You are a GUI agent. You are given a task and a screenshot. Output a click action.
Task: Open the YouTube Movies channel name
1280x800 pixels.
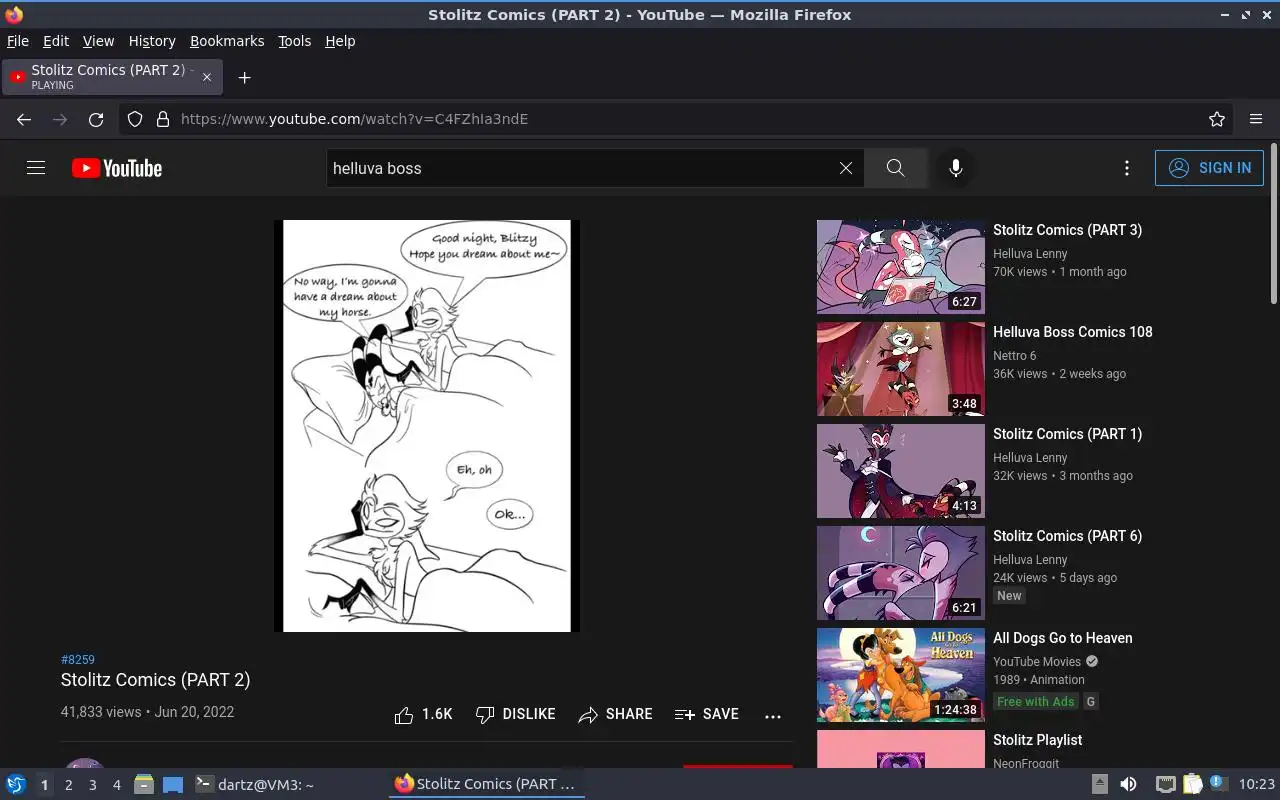click(1037, 662)
